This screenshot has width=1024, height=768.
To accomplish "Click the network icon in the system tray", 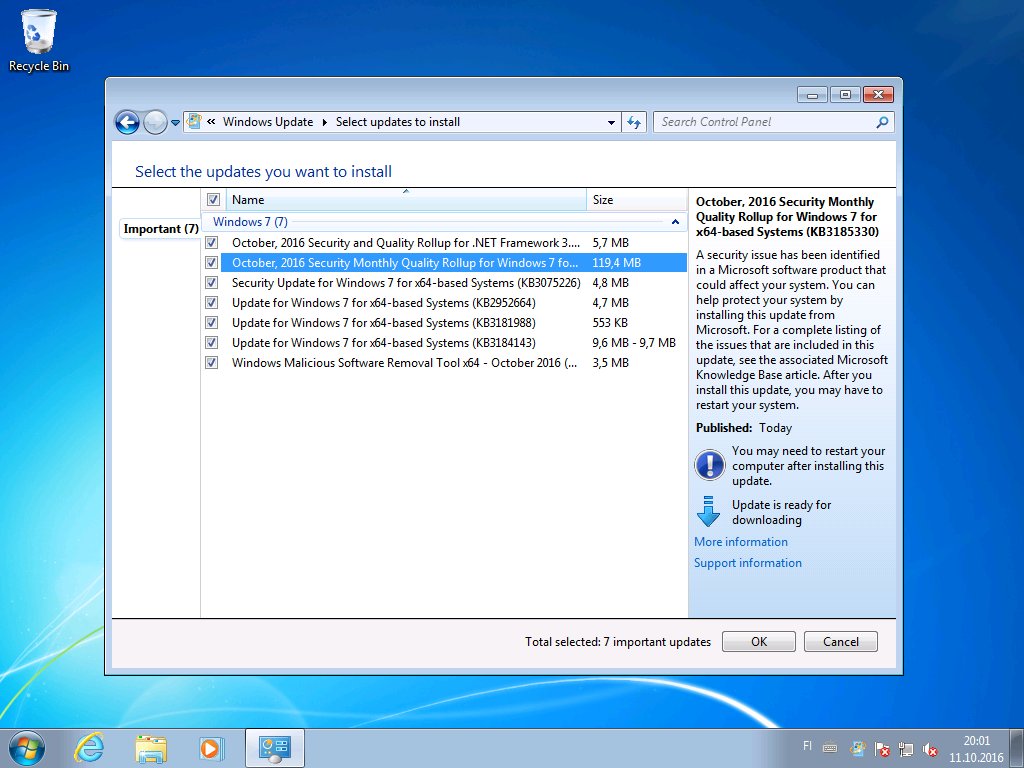I will [907, 748].
